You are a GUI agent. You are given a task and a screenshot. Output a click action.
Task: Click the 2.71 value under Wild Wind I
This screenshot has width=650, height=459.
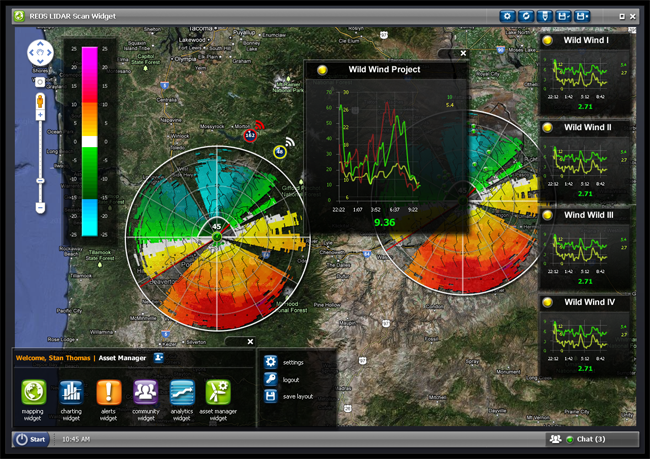pyautogui.click(x=585, y=107)
